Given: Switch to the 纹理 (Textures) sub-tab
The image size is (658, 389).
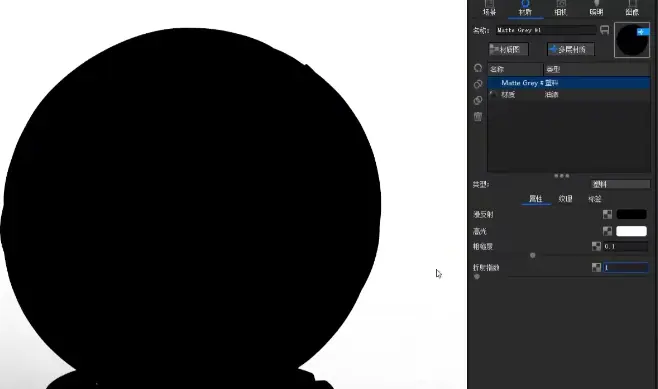Looking at the screenshot, I should coord(565,199).
